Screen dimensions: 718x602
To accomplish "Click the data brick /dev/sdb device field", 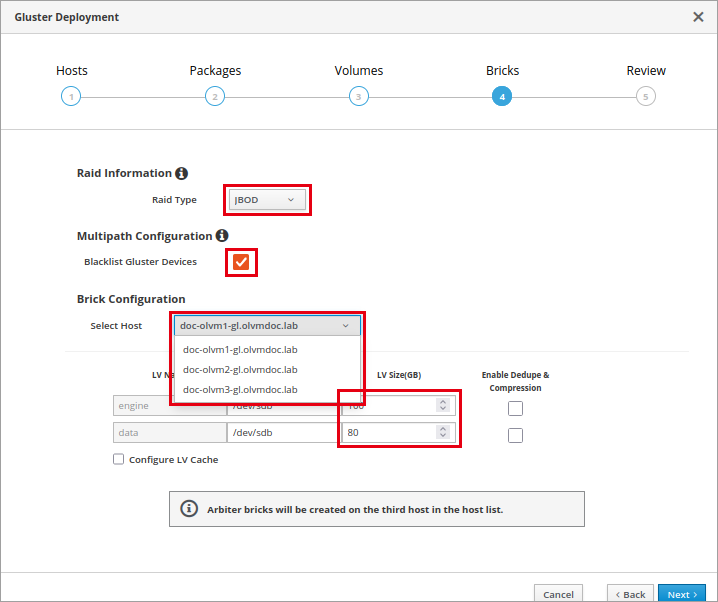I will point(282,433).
